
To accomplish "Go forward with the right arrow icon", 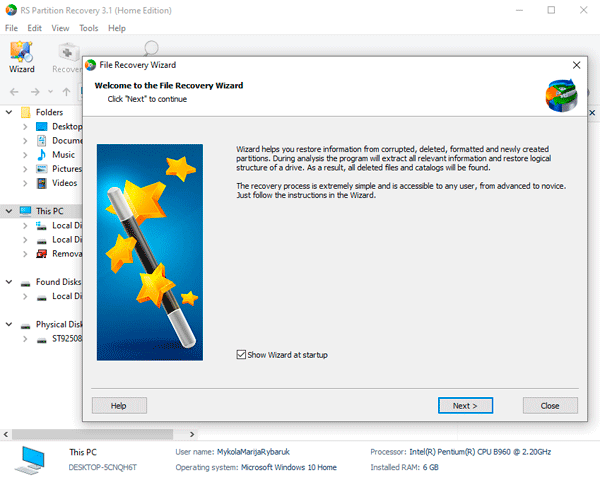I will pyautogui.click(x=35, y=92).
